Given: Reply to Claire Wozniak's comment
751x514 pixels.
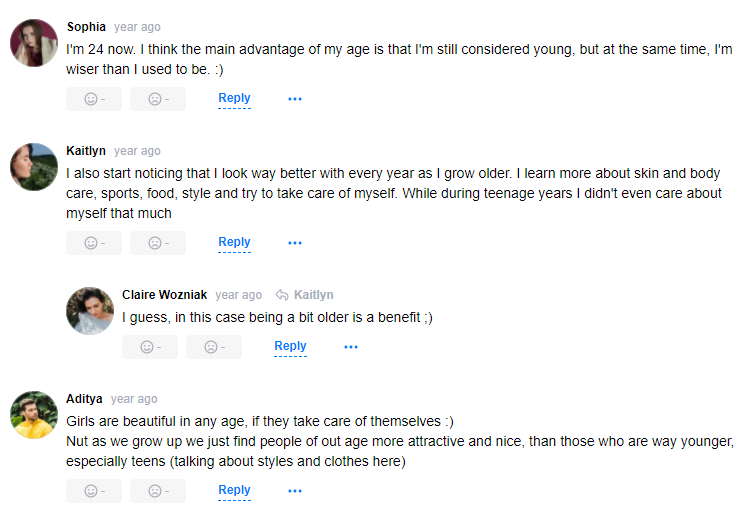Looking at the screenshot, I should [290, 346].
